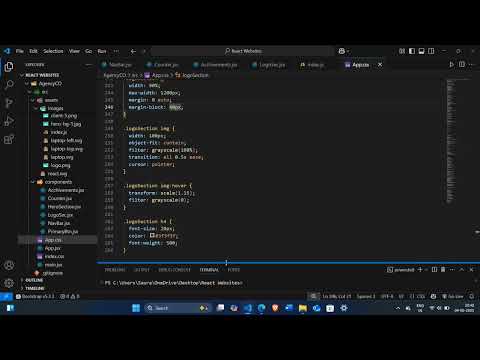Maximize the terminal panel size
480x360 pixels.
(x=462, y=269)
